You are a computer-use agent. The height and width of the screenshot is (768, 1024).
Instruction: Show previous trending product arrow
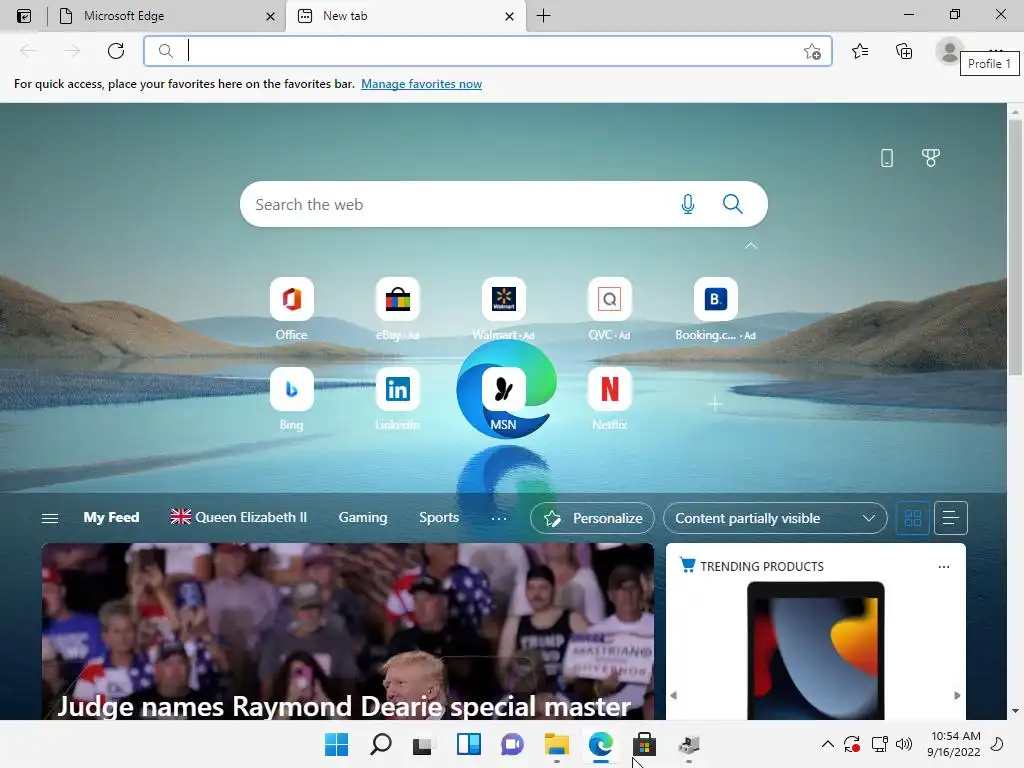pos(674,695)
